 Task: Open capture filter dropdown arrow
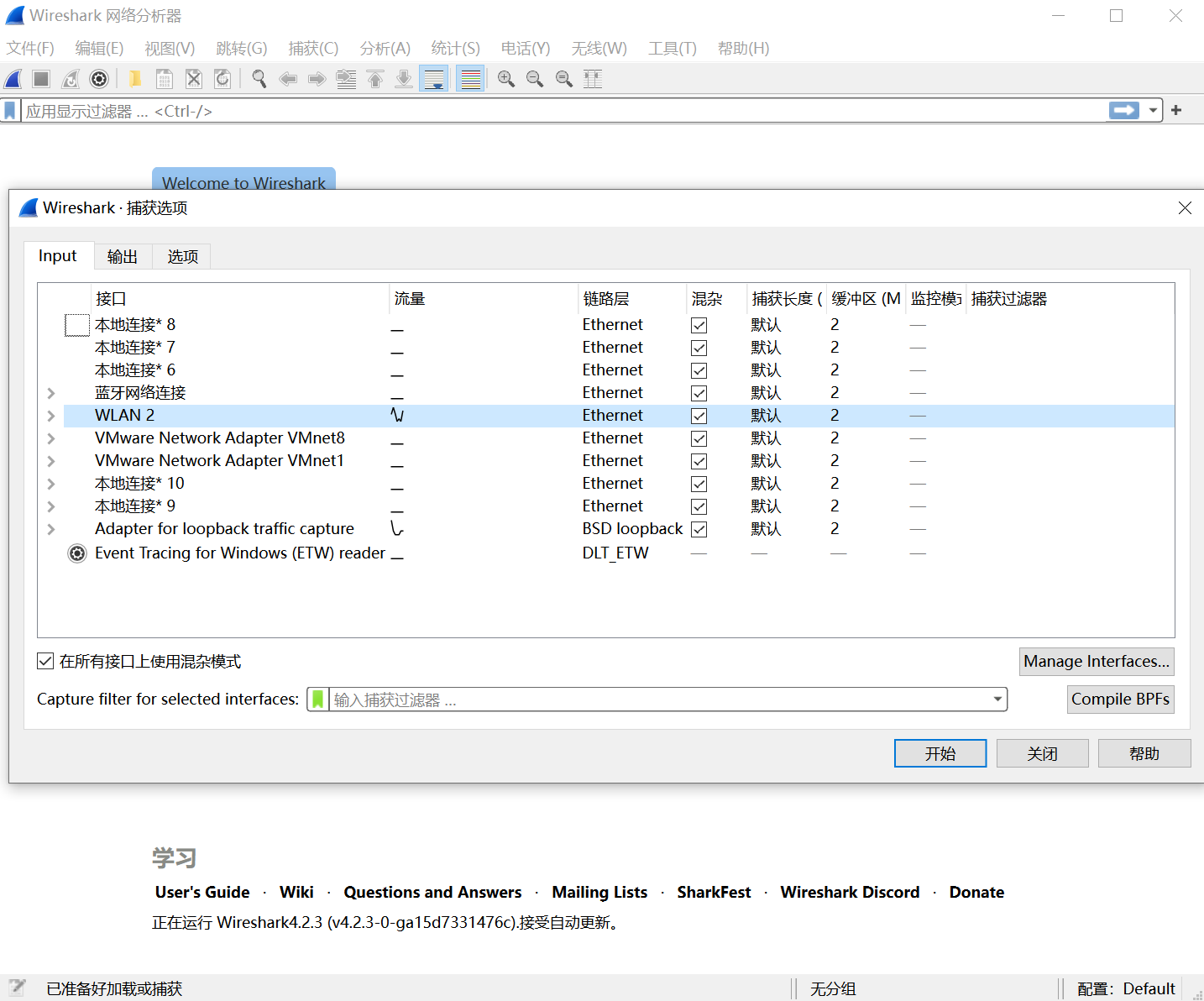997,700
